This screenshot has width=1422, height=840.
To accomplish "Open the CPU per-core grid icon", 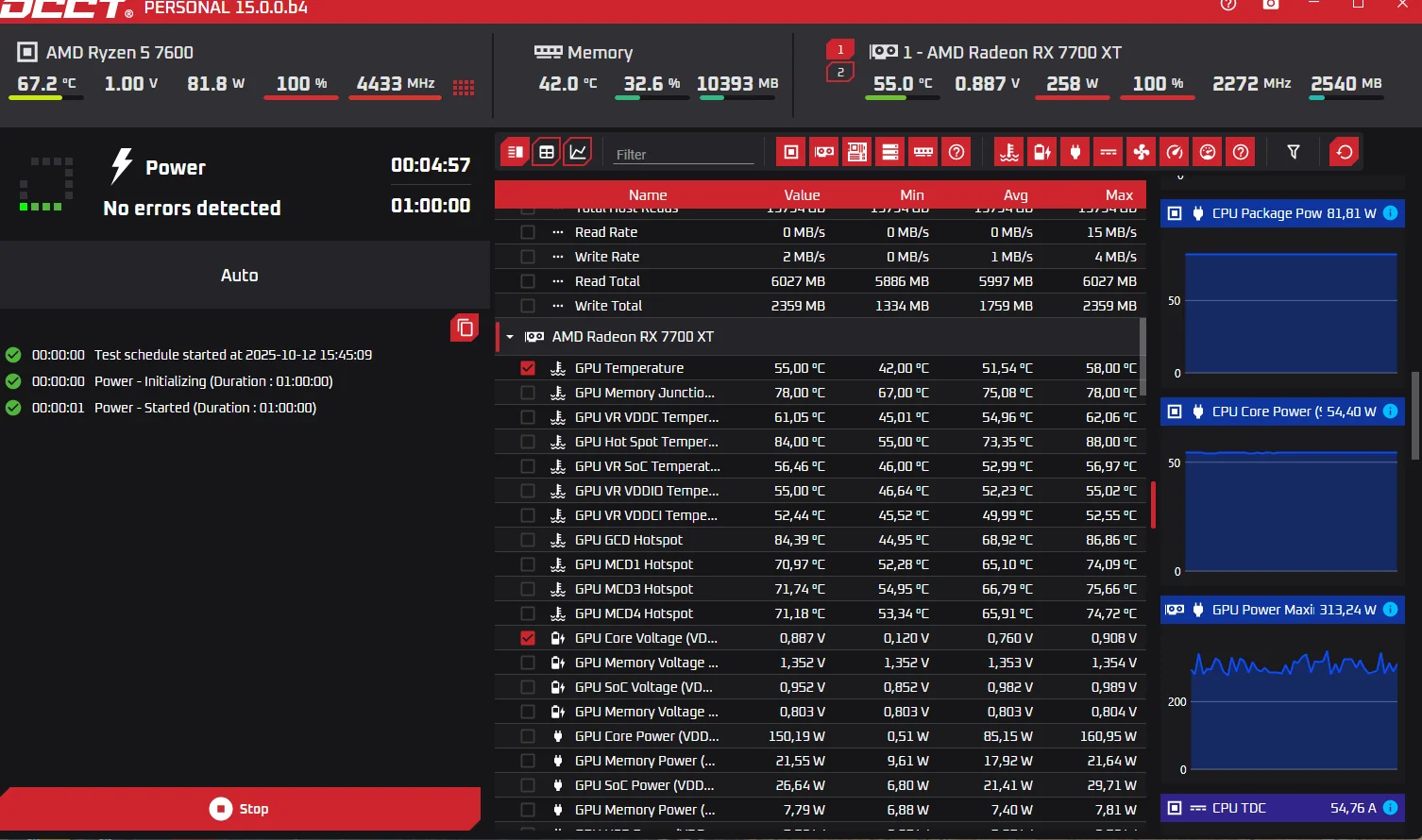I will coord(463,88).
